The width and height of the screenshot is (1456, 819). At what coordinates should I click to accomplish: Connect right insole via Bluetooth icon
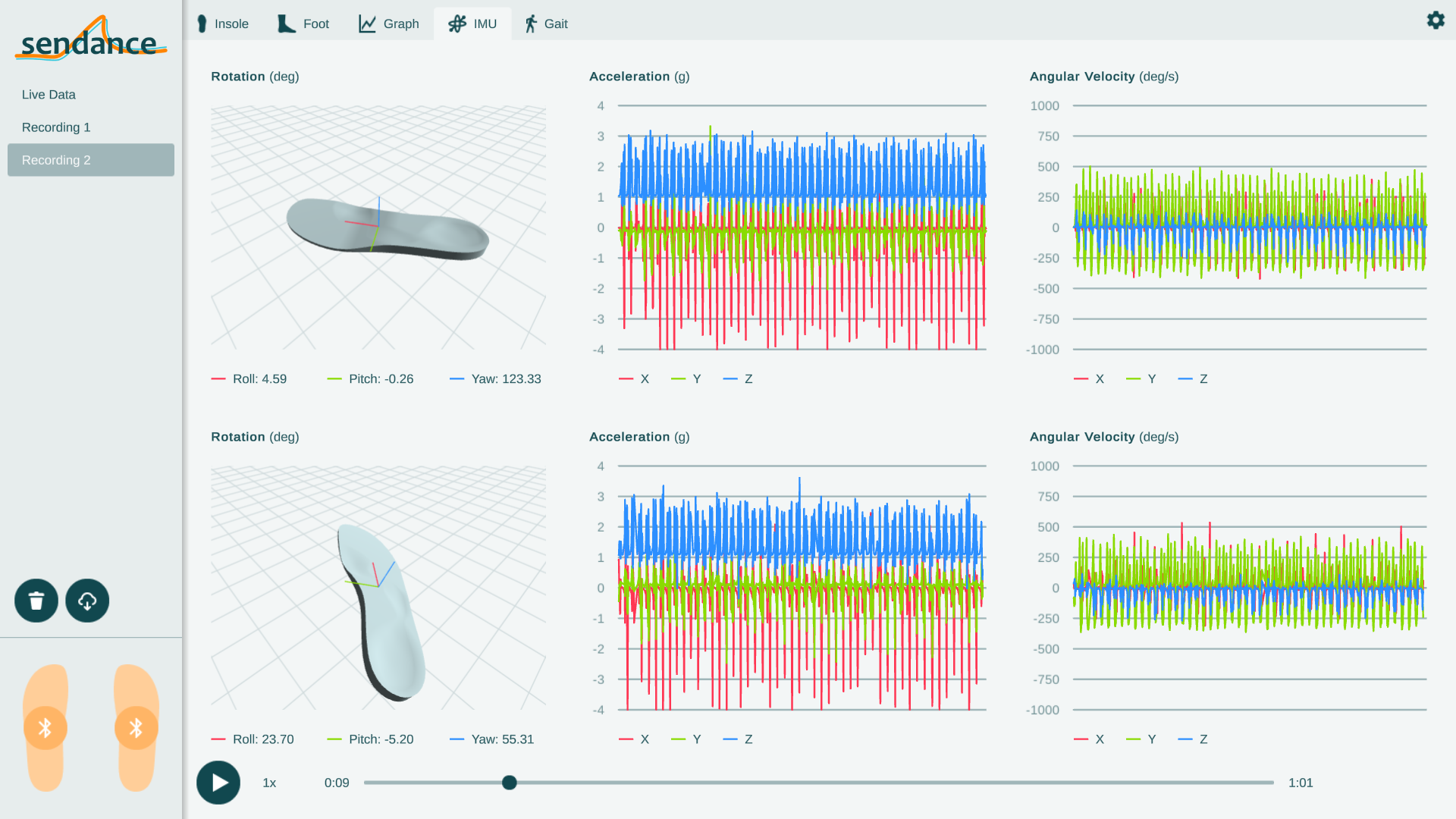click(136, 728)
